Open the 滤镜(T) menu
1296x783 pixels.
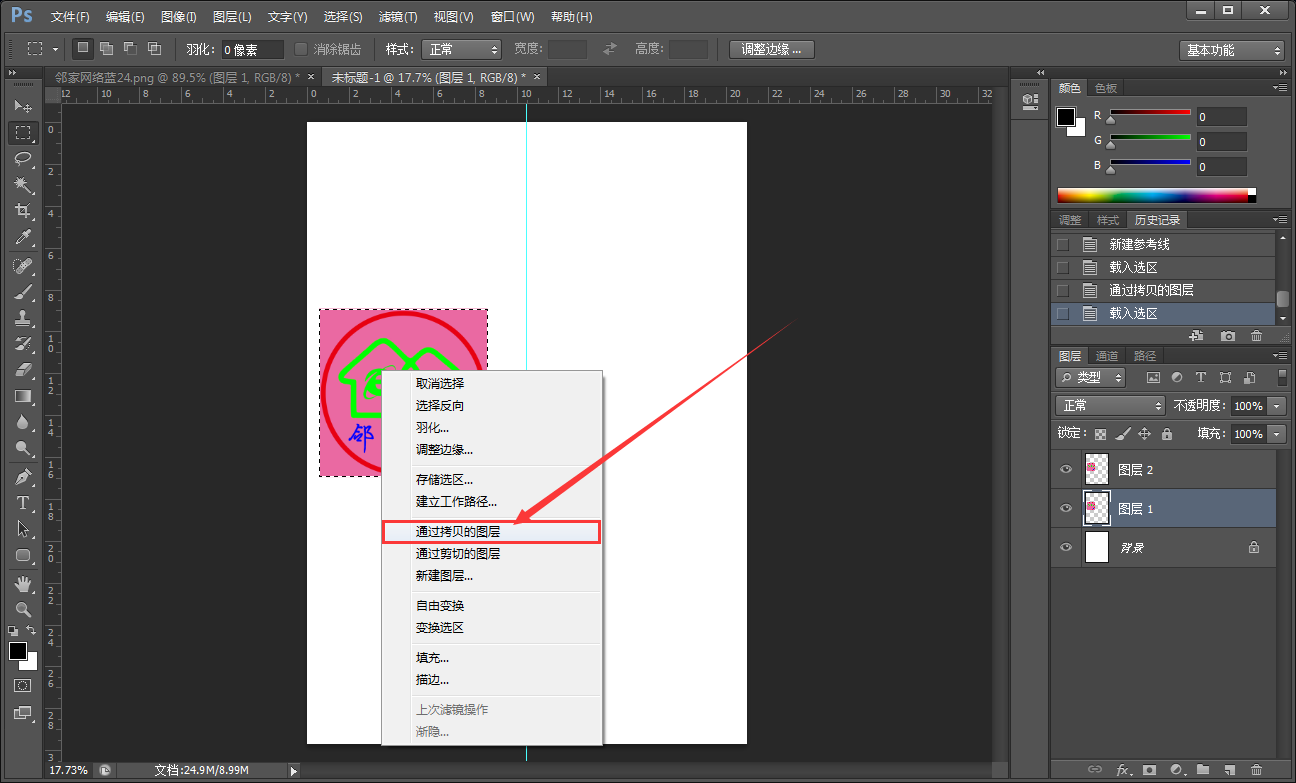click(399, 17)
